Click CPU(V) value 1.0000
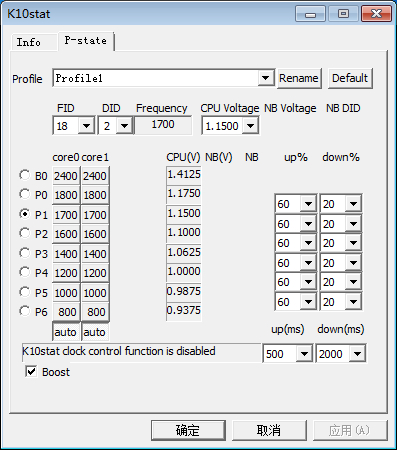 pos(184,272)
